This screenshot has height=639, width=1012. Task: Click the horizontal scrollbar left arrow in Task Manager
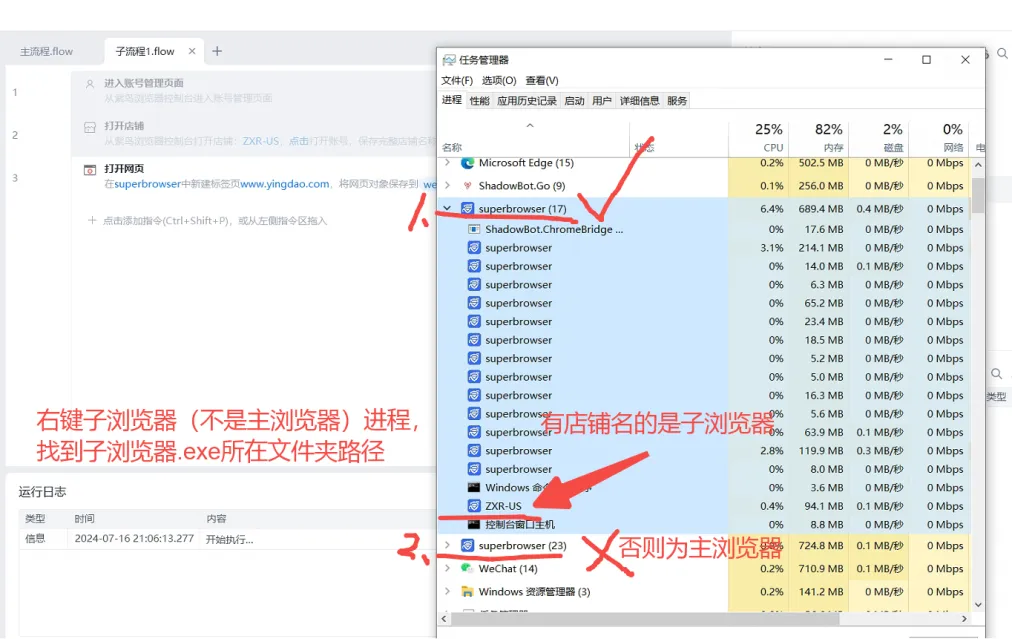click(444, 618)
